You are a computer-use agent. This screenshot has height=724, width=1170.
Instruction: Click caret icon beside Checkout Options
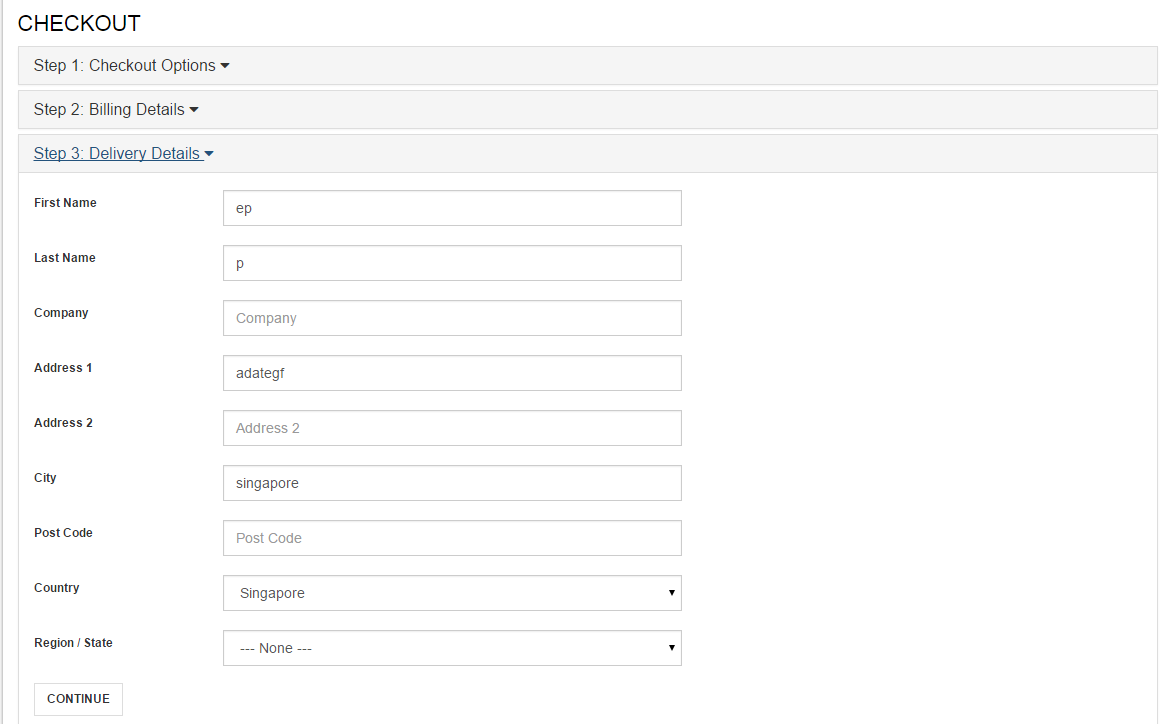(x=225, y=66)
